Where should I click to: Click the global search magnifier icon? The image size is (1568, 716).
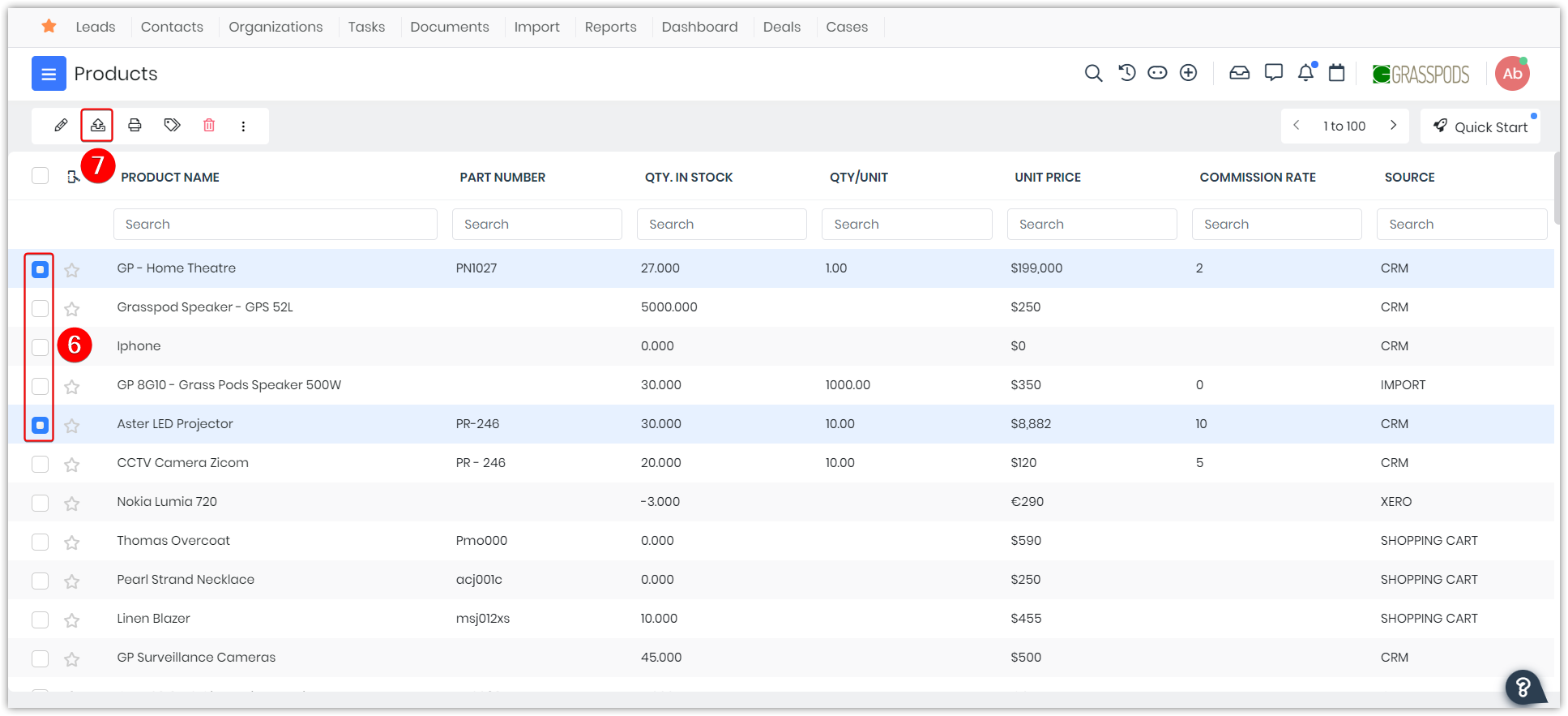pos(1093,74)
